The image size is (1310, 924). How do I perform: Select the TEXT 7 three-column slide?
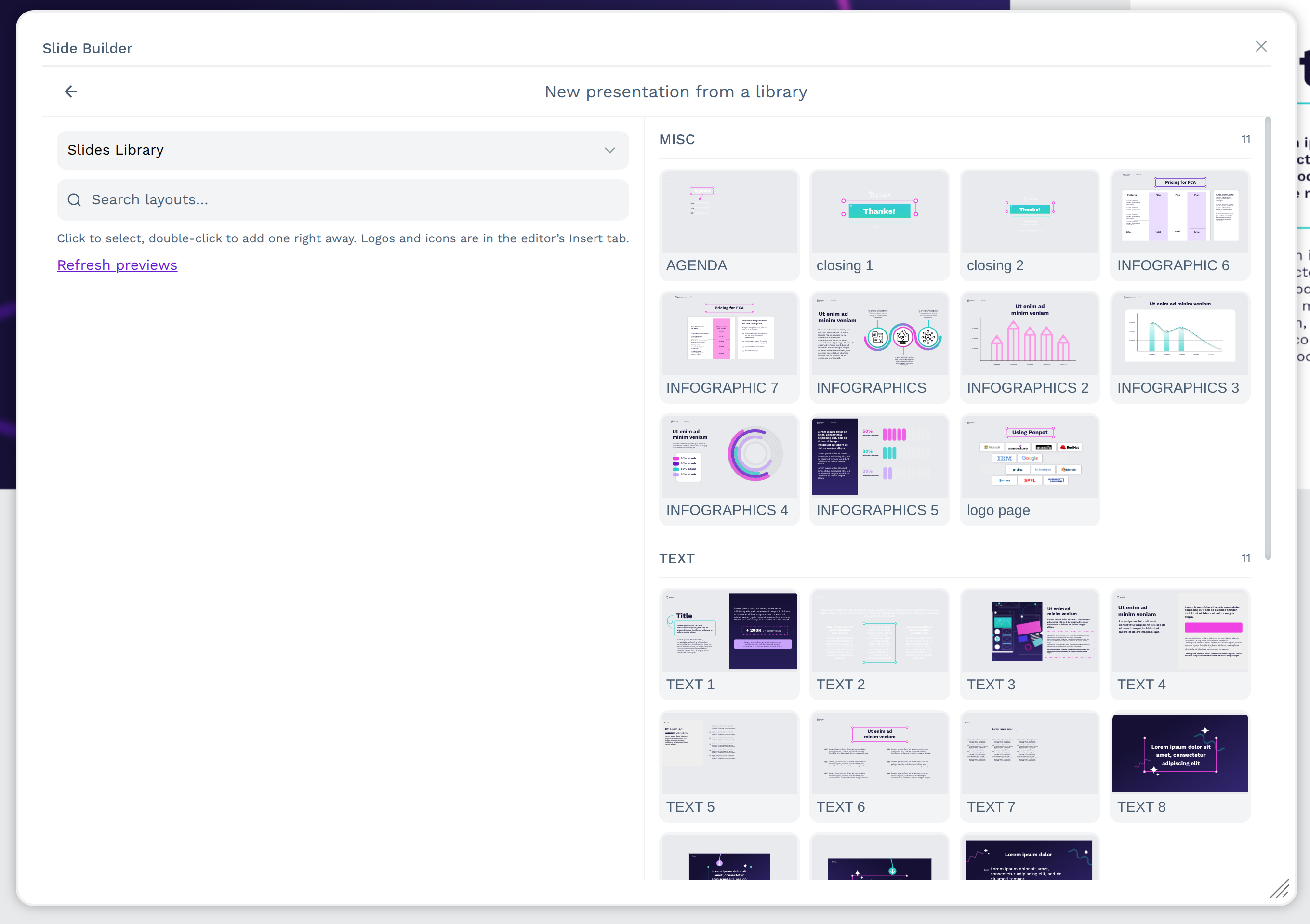(1030, 766)
